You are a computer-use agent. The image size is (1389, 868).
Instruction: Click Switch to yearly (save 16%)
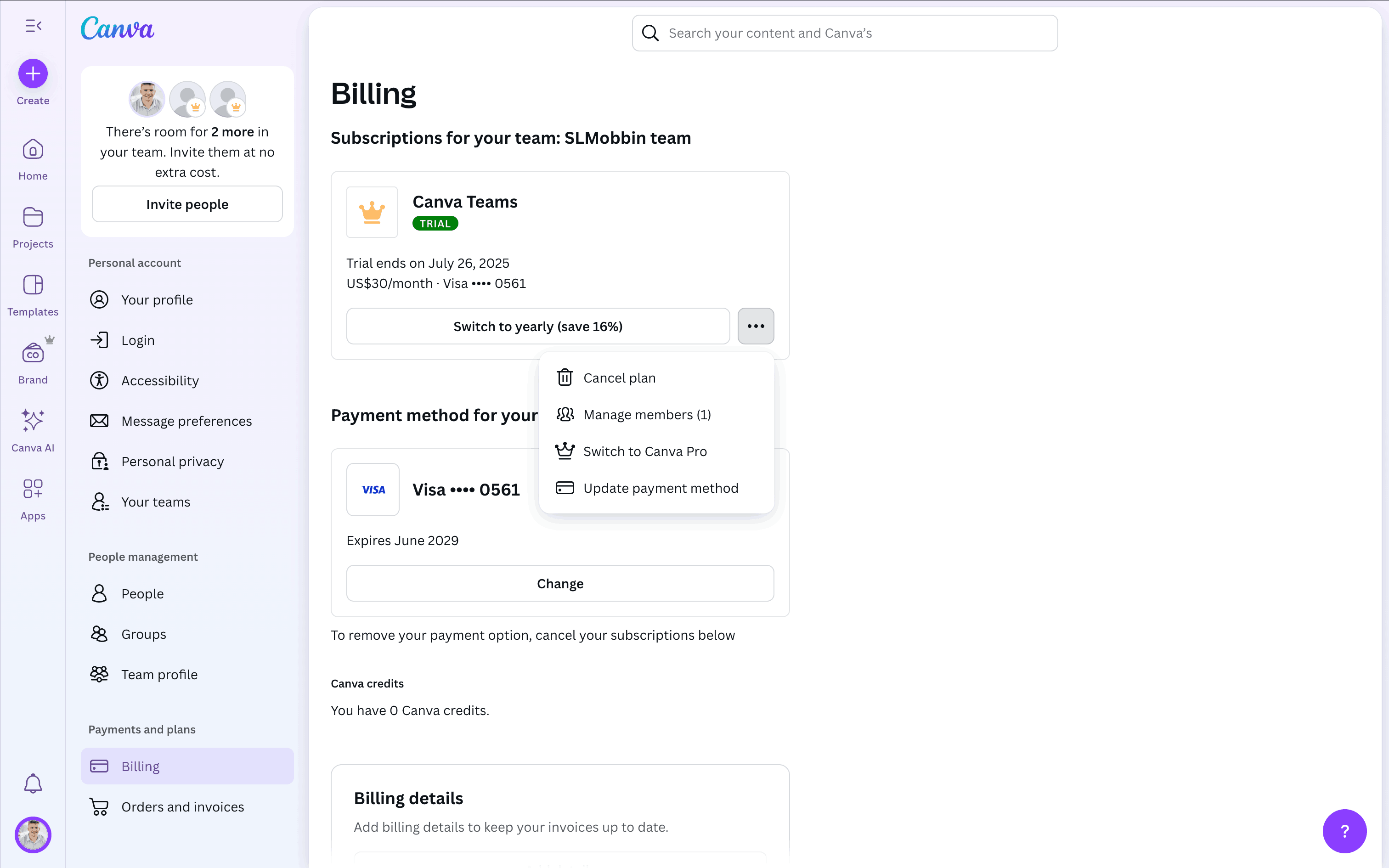point(538,326)
